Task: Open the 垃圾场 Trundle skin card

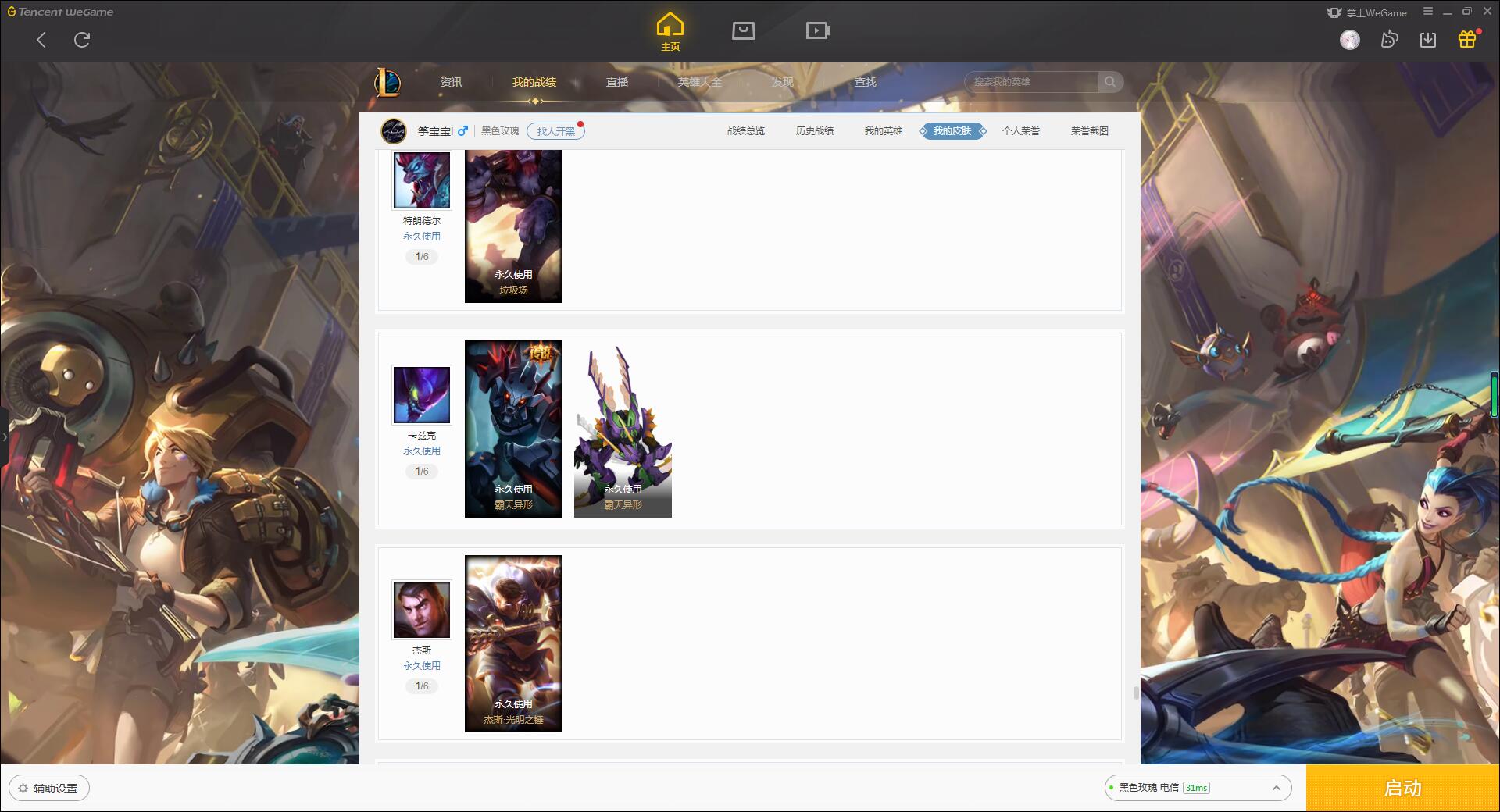Action: coord(513,226)
